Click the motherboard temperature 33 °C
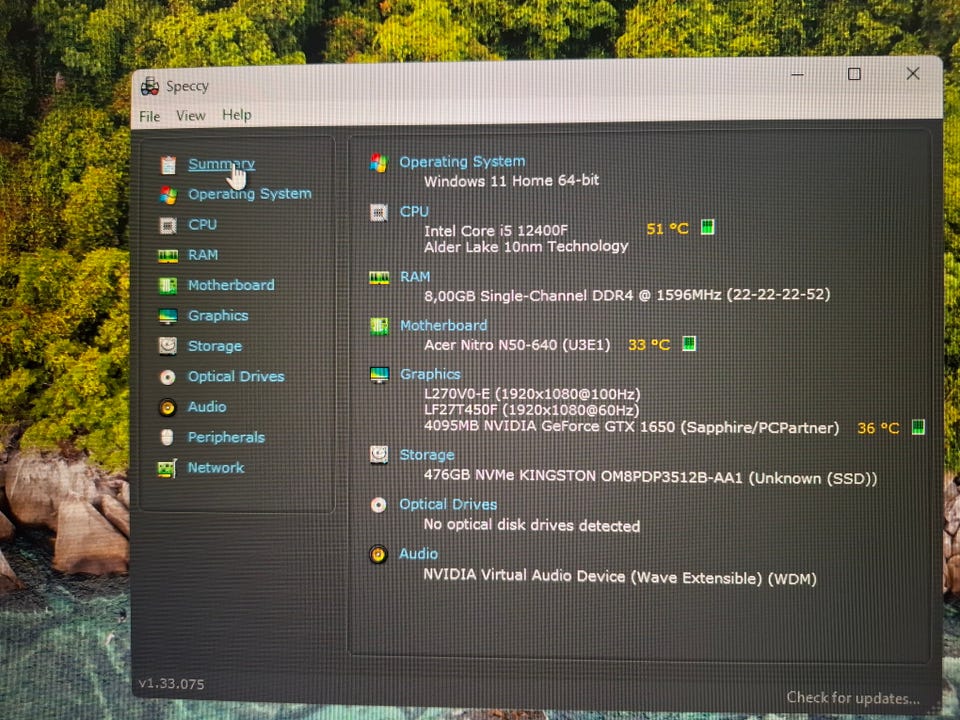This screenshot has height=720, width=960. click(x=649, y=345)
